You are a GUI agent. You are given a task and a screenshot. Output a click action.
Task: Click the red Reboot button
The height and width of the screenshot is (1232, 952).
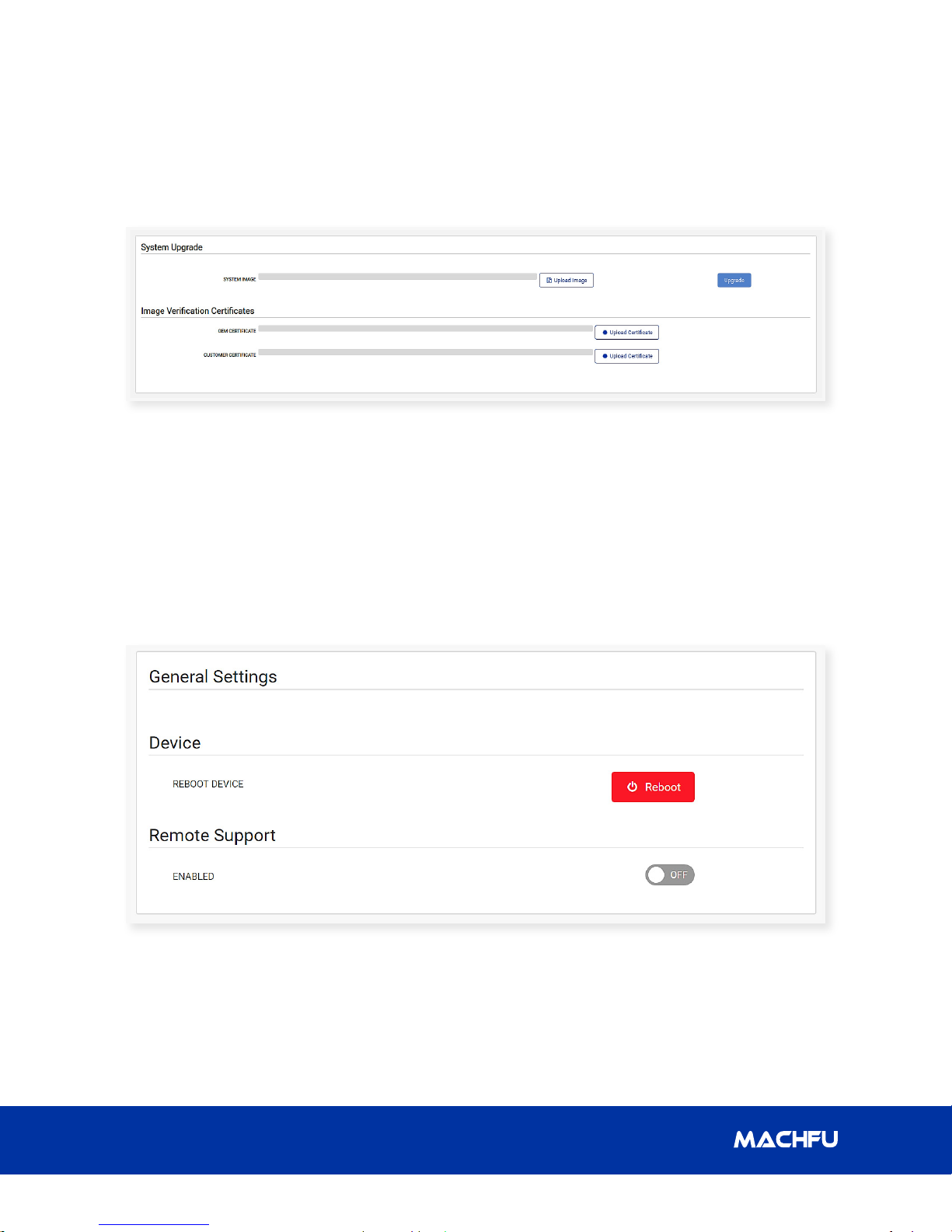click(653, 787)
